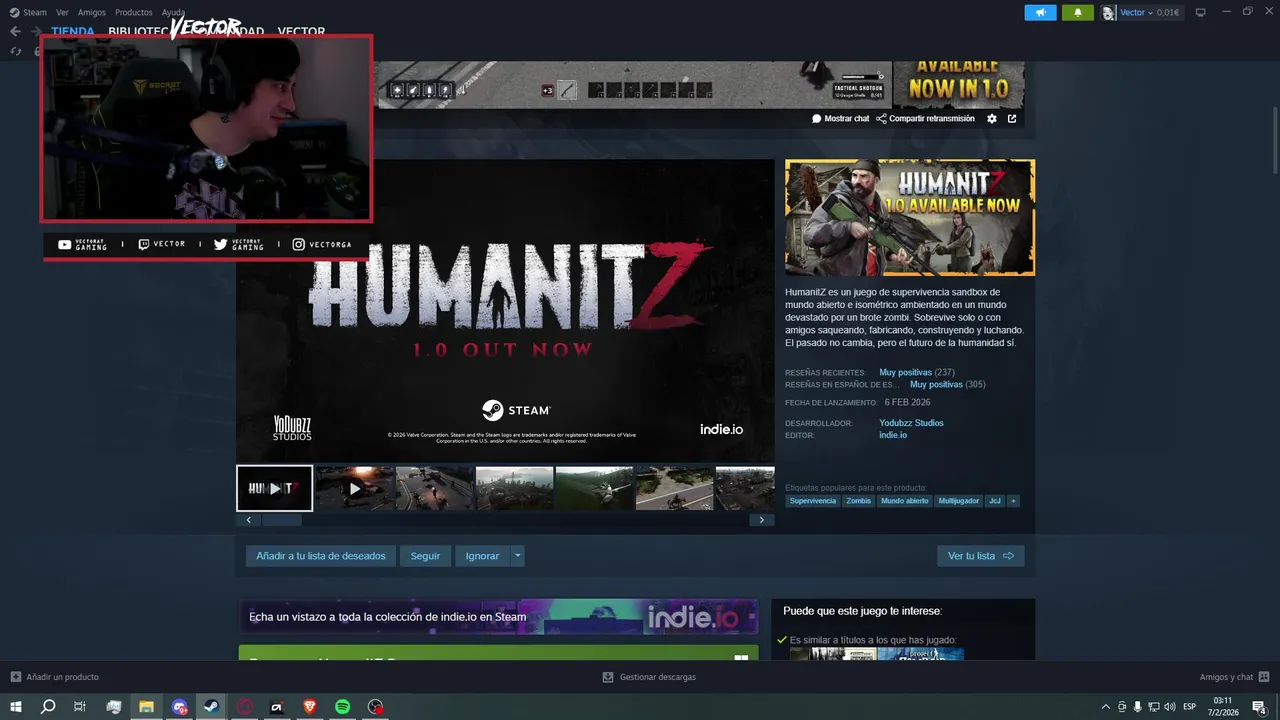Screen dimensions: 1280x720
Task: Open the Amigos y chat icon
Action: point(1264,677)
